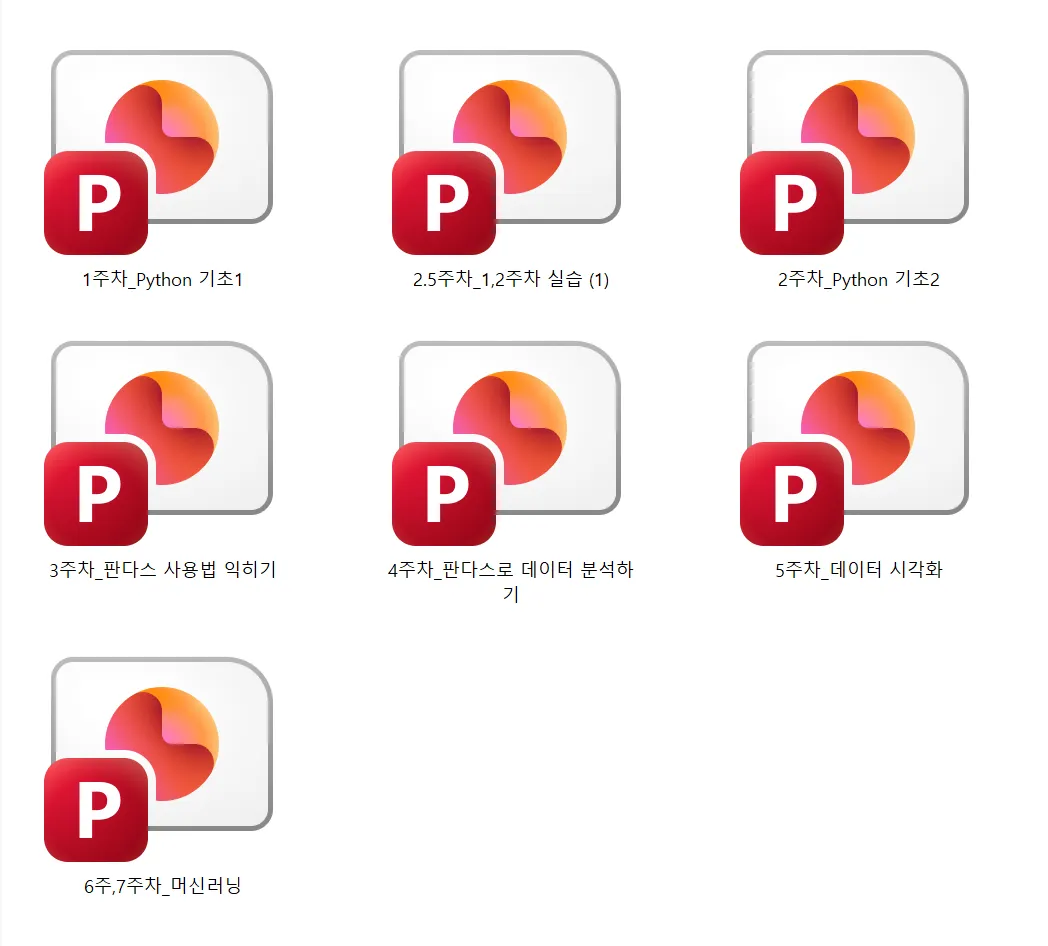This screenshot has width=1048, height=946.
Task: Click the filename text 5주차_데이터 시각화
Action: (859, 570)
